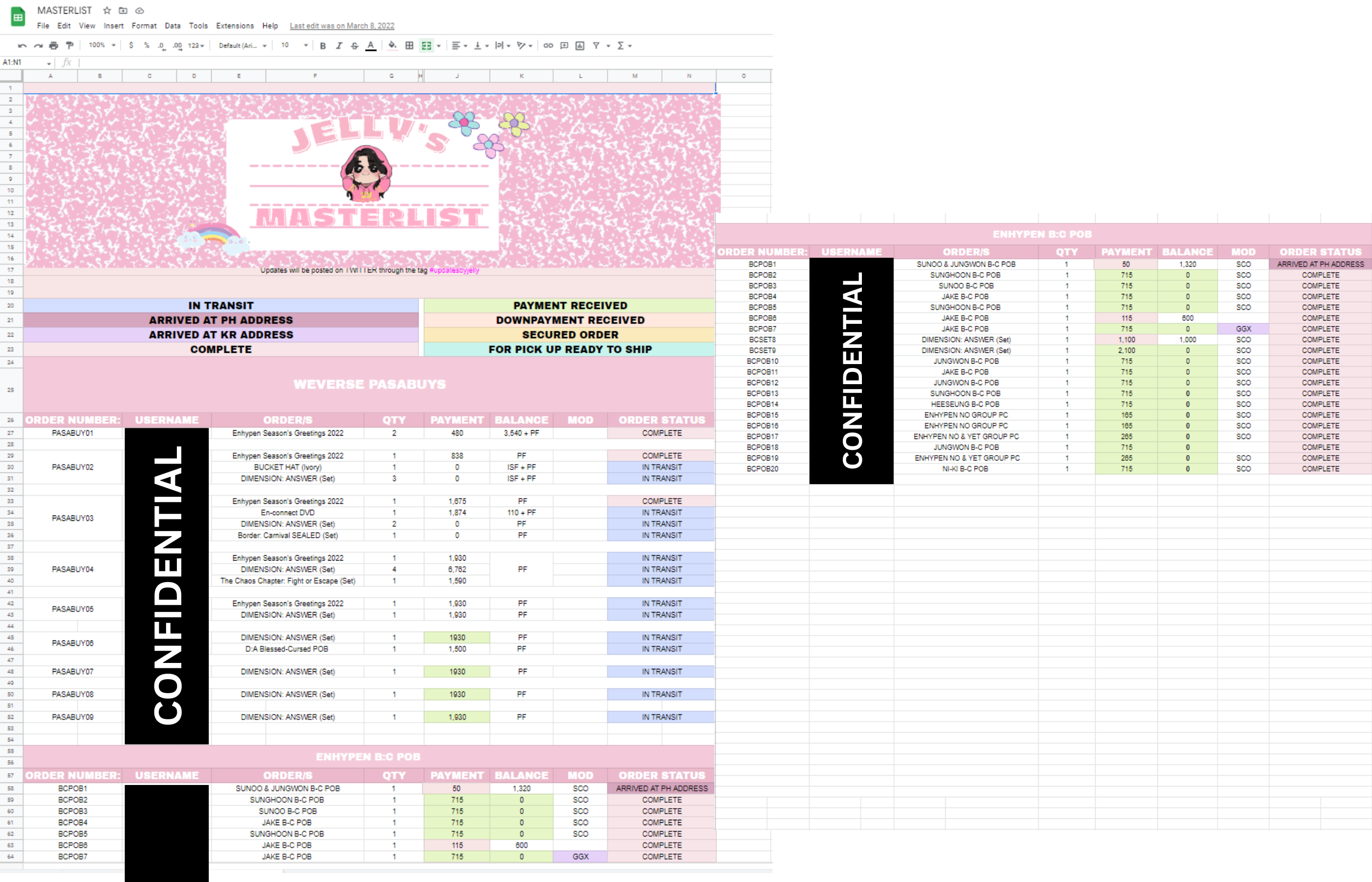The height and width of the screenshot is (882, 1372).
Task: Select the paint format roller icon
Action: 70,46
